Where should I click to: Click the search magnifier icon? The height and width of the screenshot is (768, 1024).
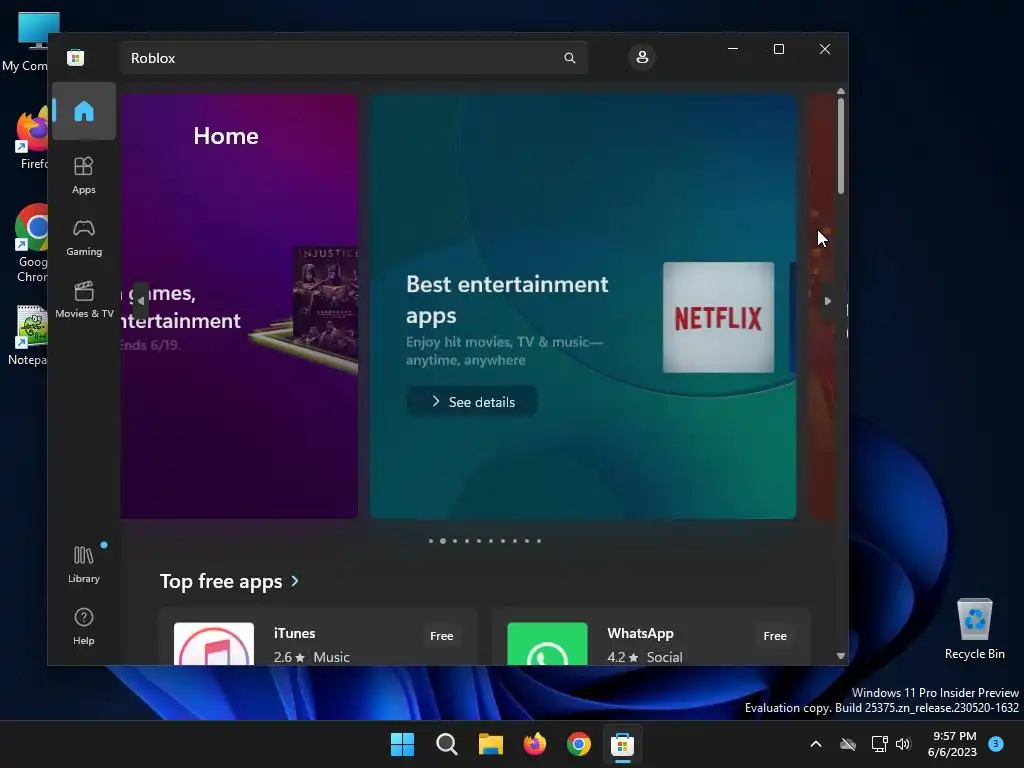point(569,58)
